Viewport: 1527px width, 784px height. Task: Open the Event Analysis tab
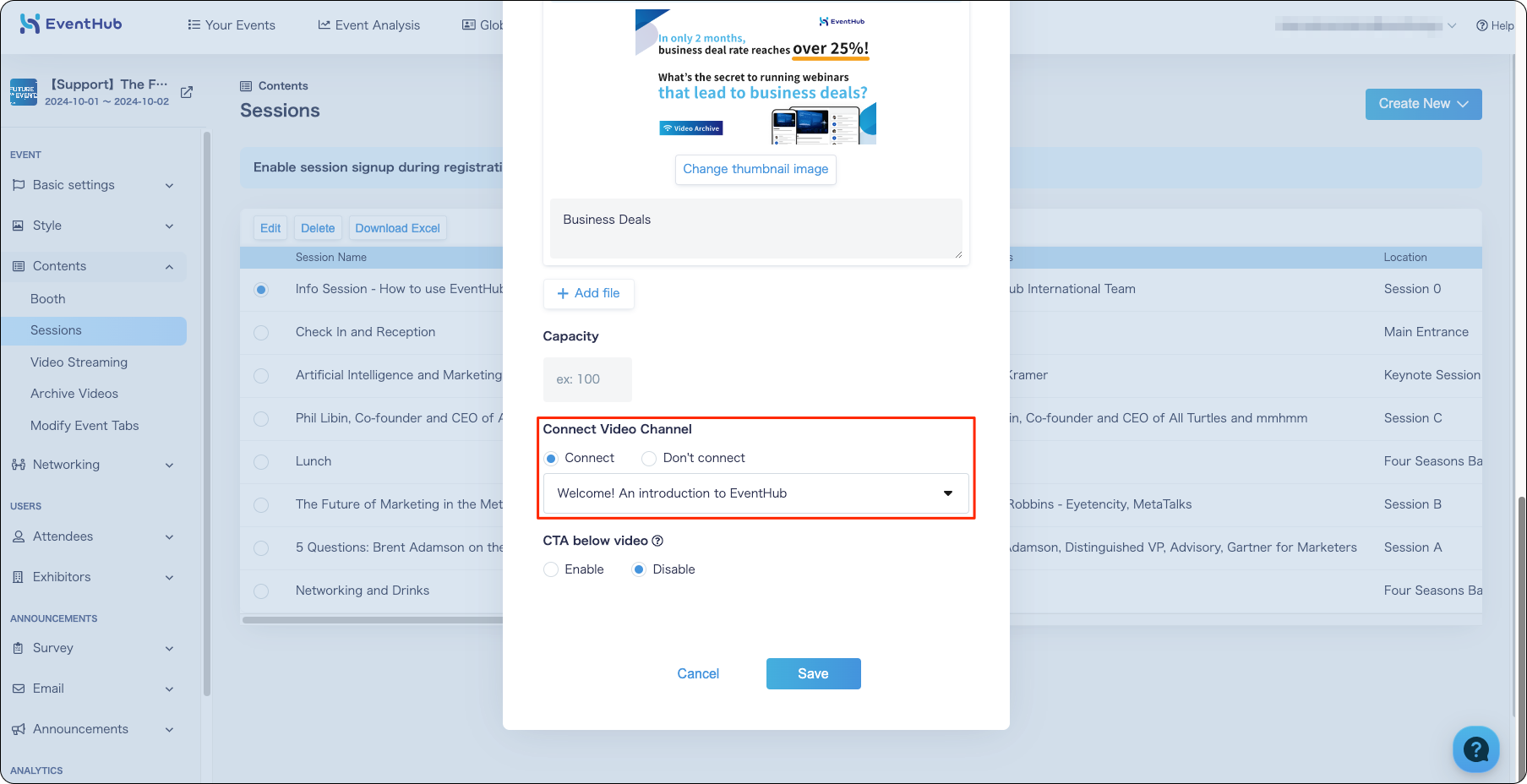tap(368, 24)
